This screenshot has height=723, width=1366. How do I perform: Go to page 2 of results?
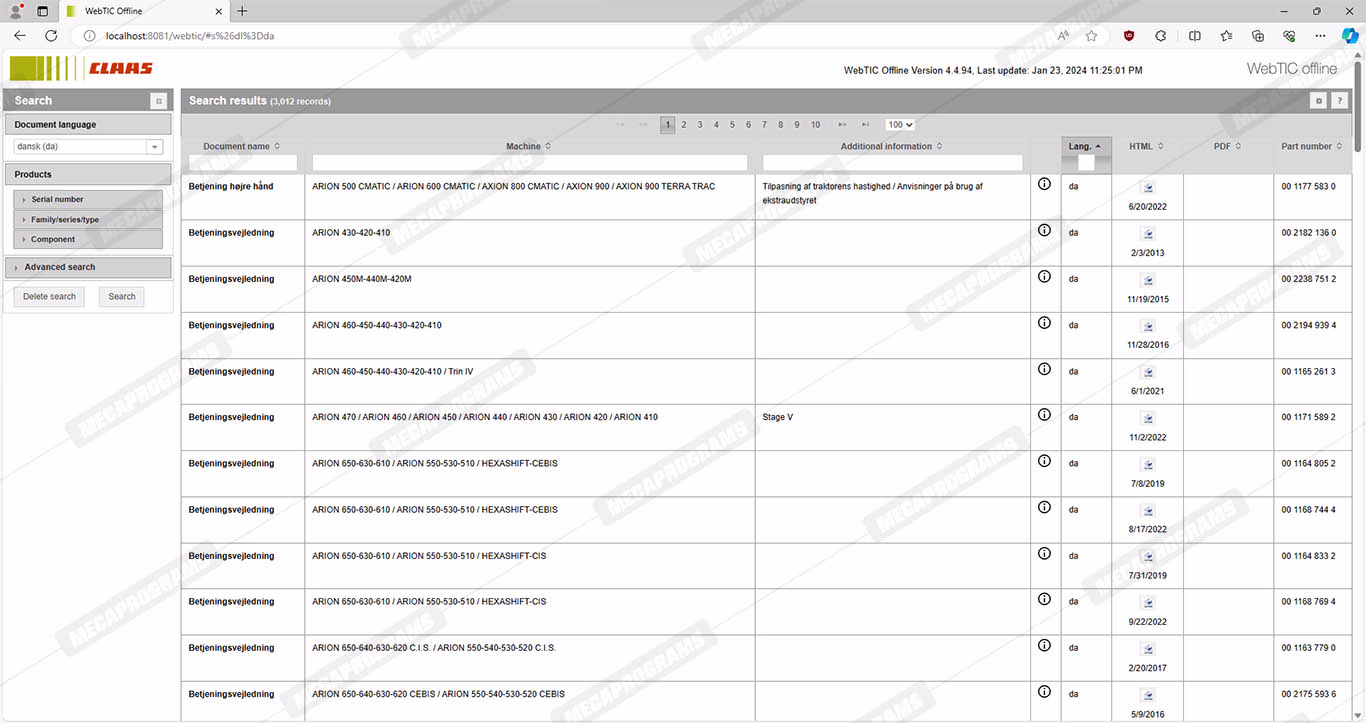pyautogui.click(x=684, y=125)
